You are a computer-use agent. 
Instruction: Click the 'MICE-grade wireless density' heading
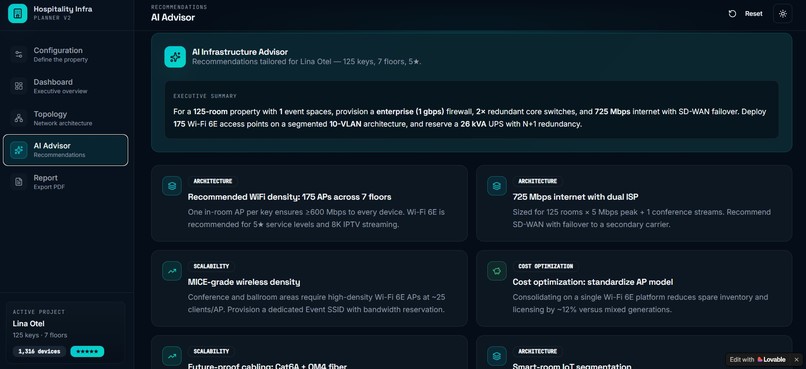point(244,282)
